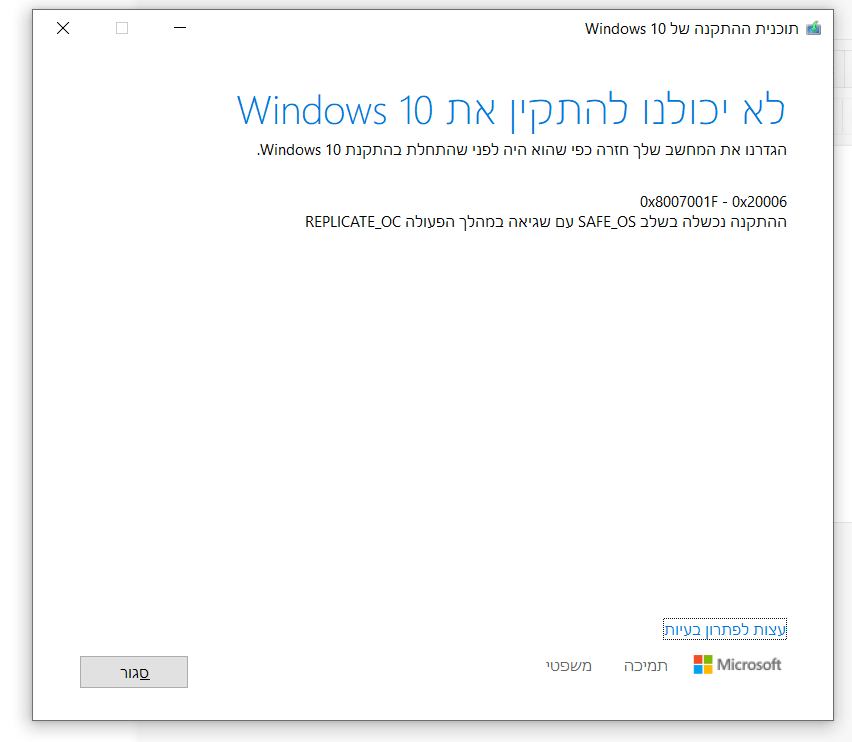Click the תוכנית ההתקנה של Windows 10 window title
This screenshot has width=852, height=742.
[x=691, y=29]
